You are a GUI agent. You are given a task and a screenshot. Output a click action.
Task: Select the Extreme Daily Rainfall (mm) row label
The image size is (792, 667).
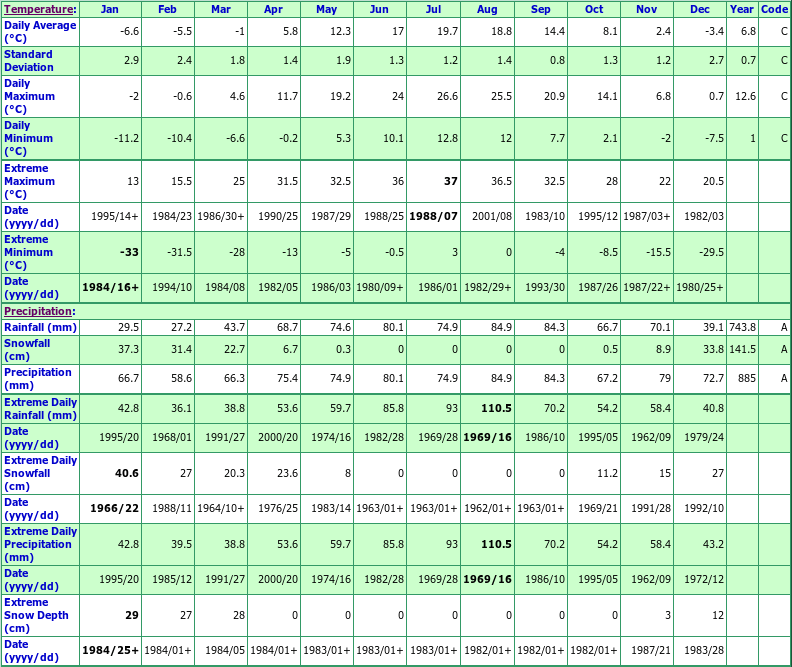tap(40, 408)
